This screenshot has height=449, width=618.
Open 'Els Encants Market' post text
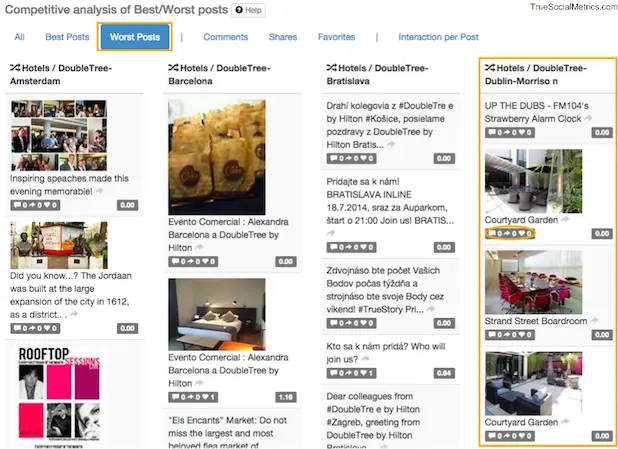(x=228, y=433)
